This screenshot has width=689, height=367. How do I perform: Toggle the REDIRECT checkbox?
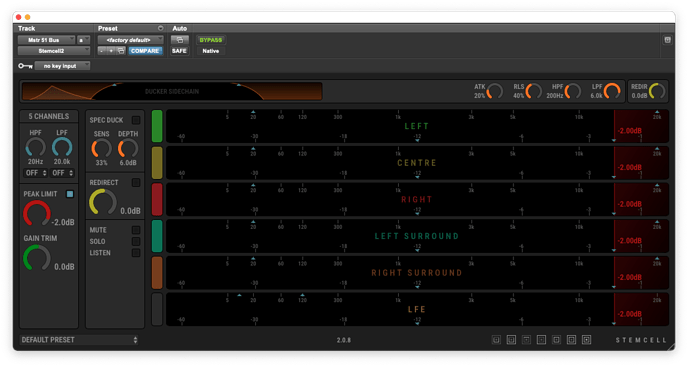click(x=136, y=182)
